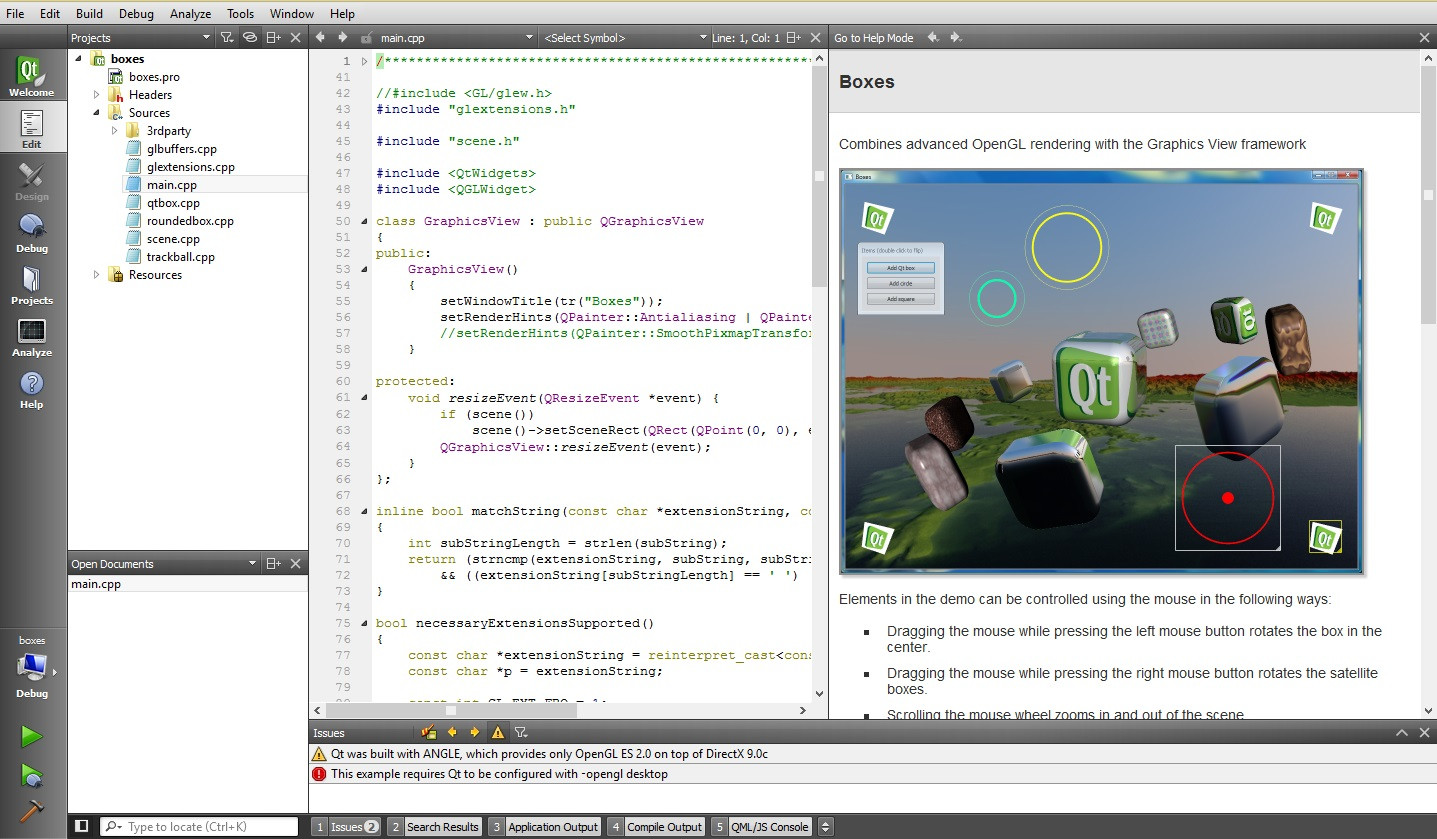Build the project with the hammer icon

32,811
